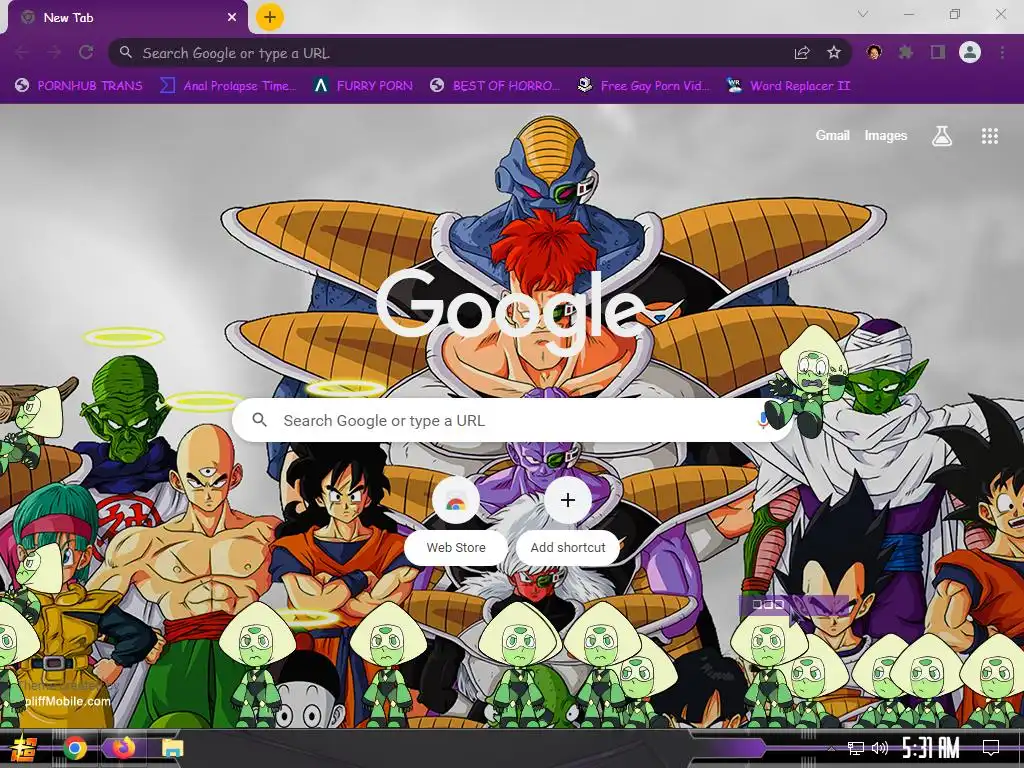Image resolution: width=1024 pixels, height=768 pixels.
Task: Open a new tab with the plus button
Action: click(x=269, y=18)
